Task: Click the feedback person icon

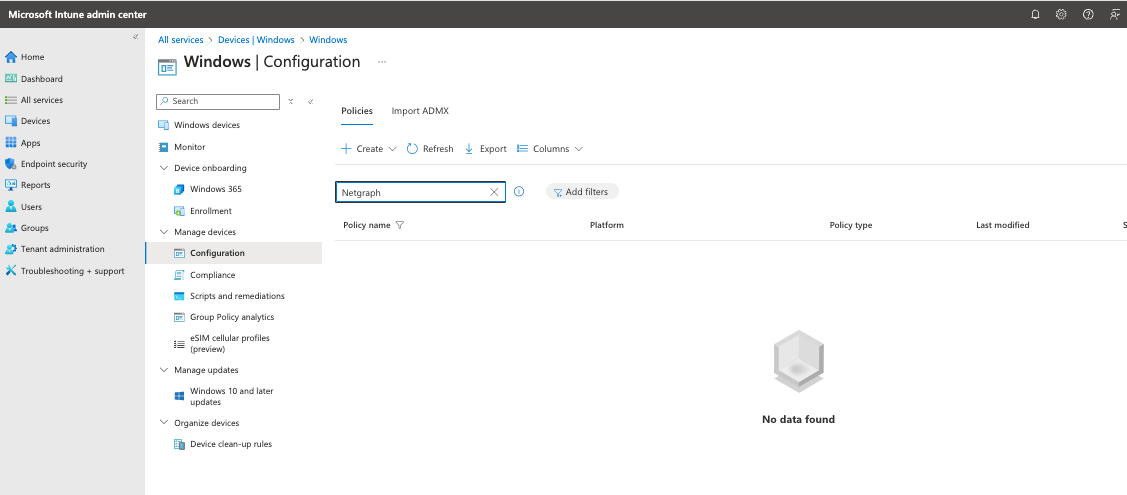Action: (1114, 14)
